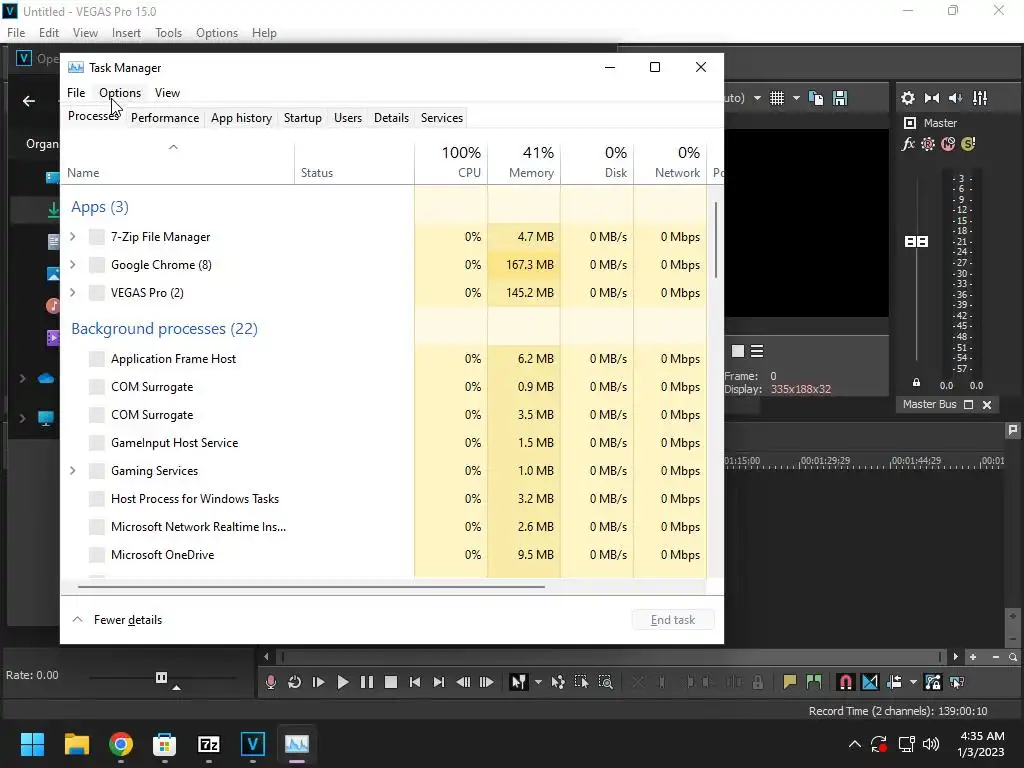Open Master FX button
The height and width of the screenshot is (768, 1024).
coord(908,144)
